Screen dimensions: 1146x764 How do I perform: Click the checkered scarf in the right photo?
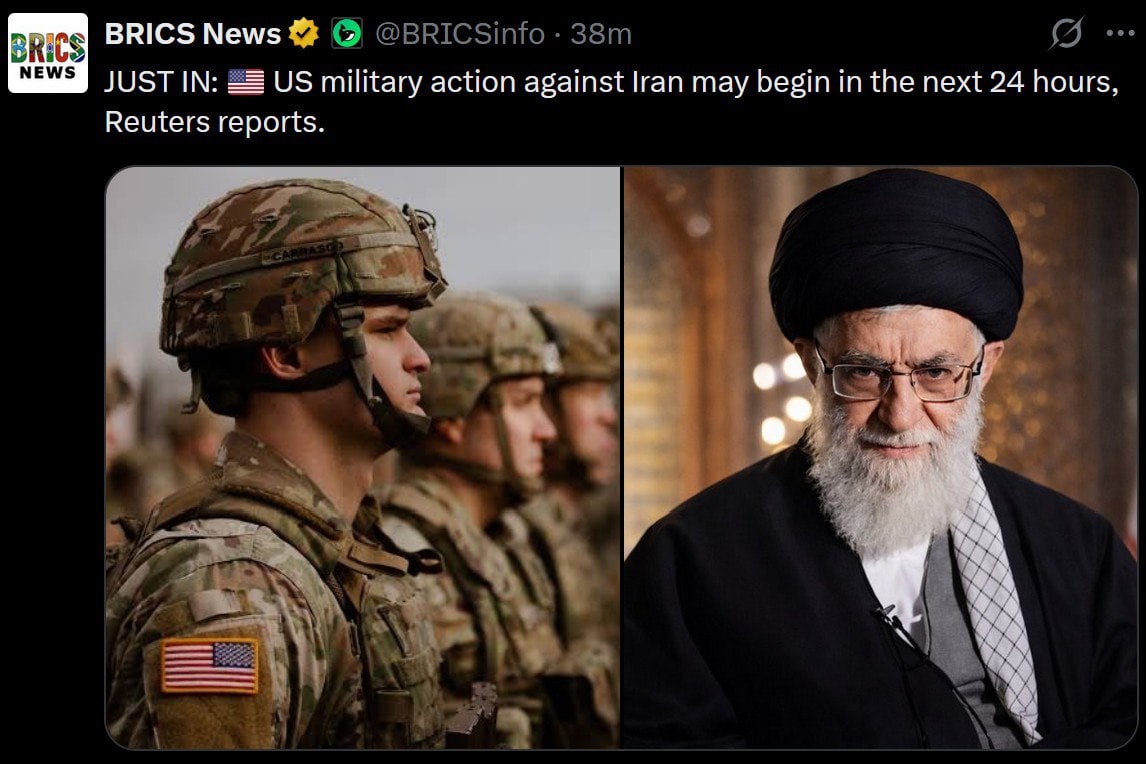[x=995, y=607]
